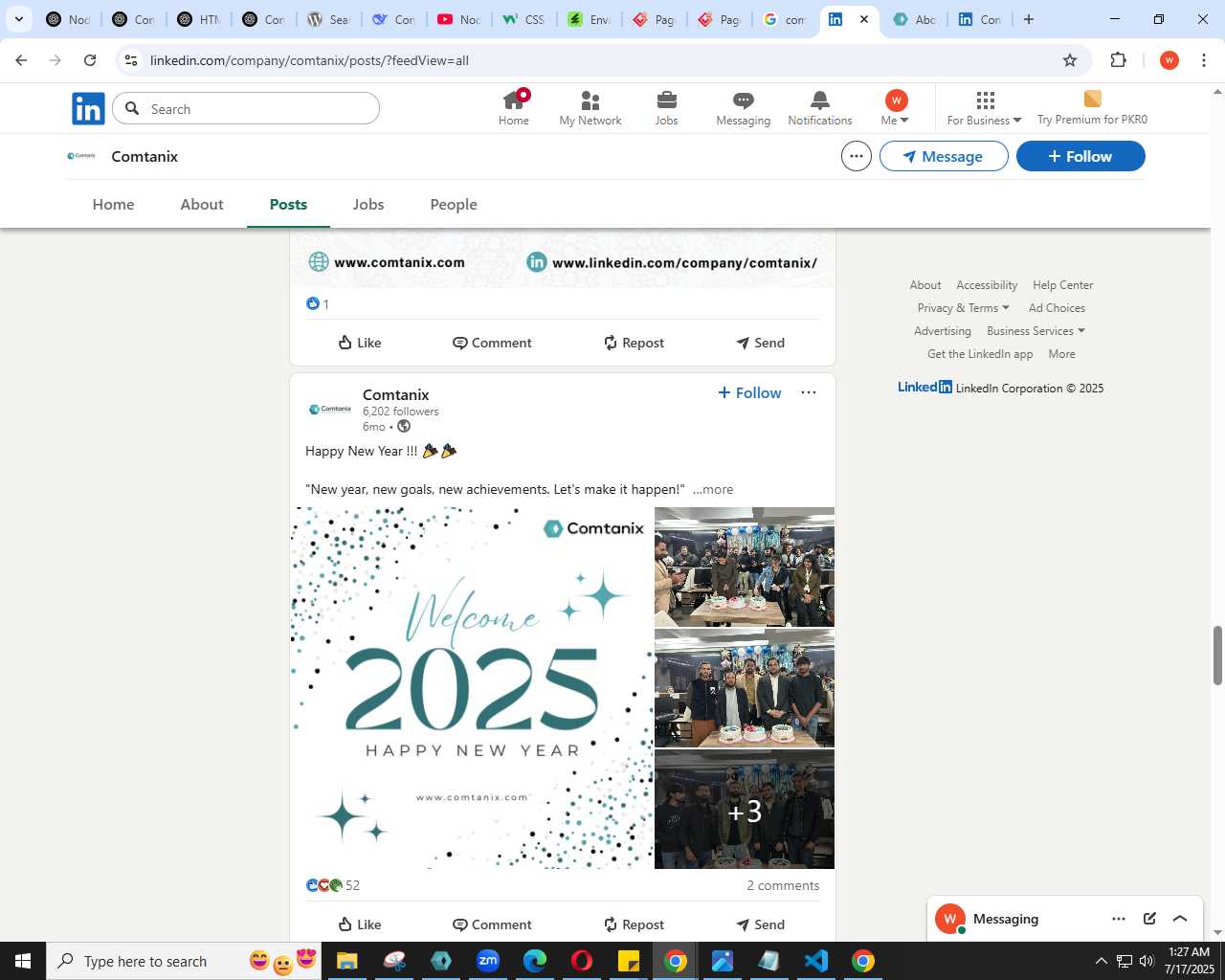Open My Network icon
Image resolution: width=1225 pixels, height=980 pixels.
[x=590, y=108]
